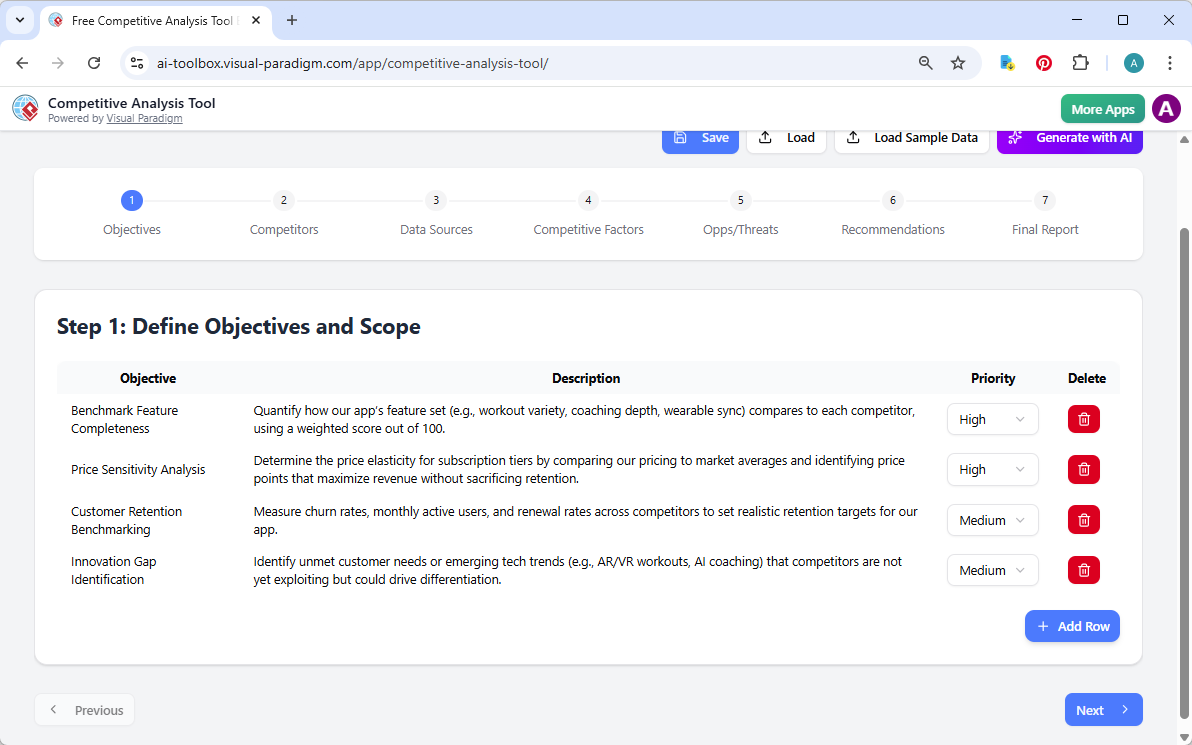1192x745 pixels.
Task: Click the Generate with AI sparkle icon
Action: (x=1015, y=137)
